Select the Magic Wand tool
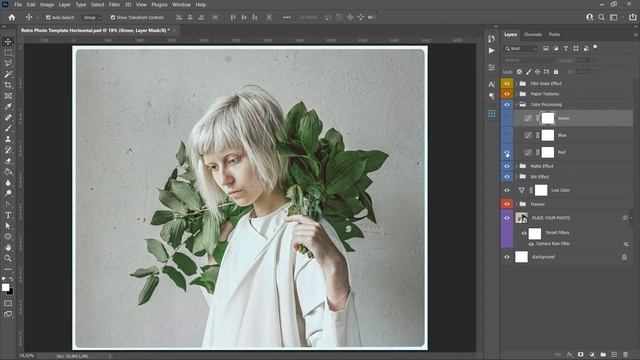Viewport: 640px width, 360px height. point(8,74)
